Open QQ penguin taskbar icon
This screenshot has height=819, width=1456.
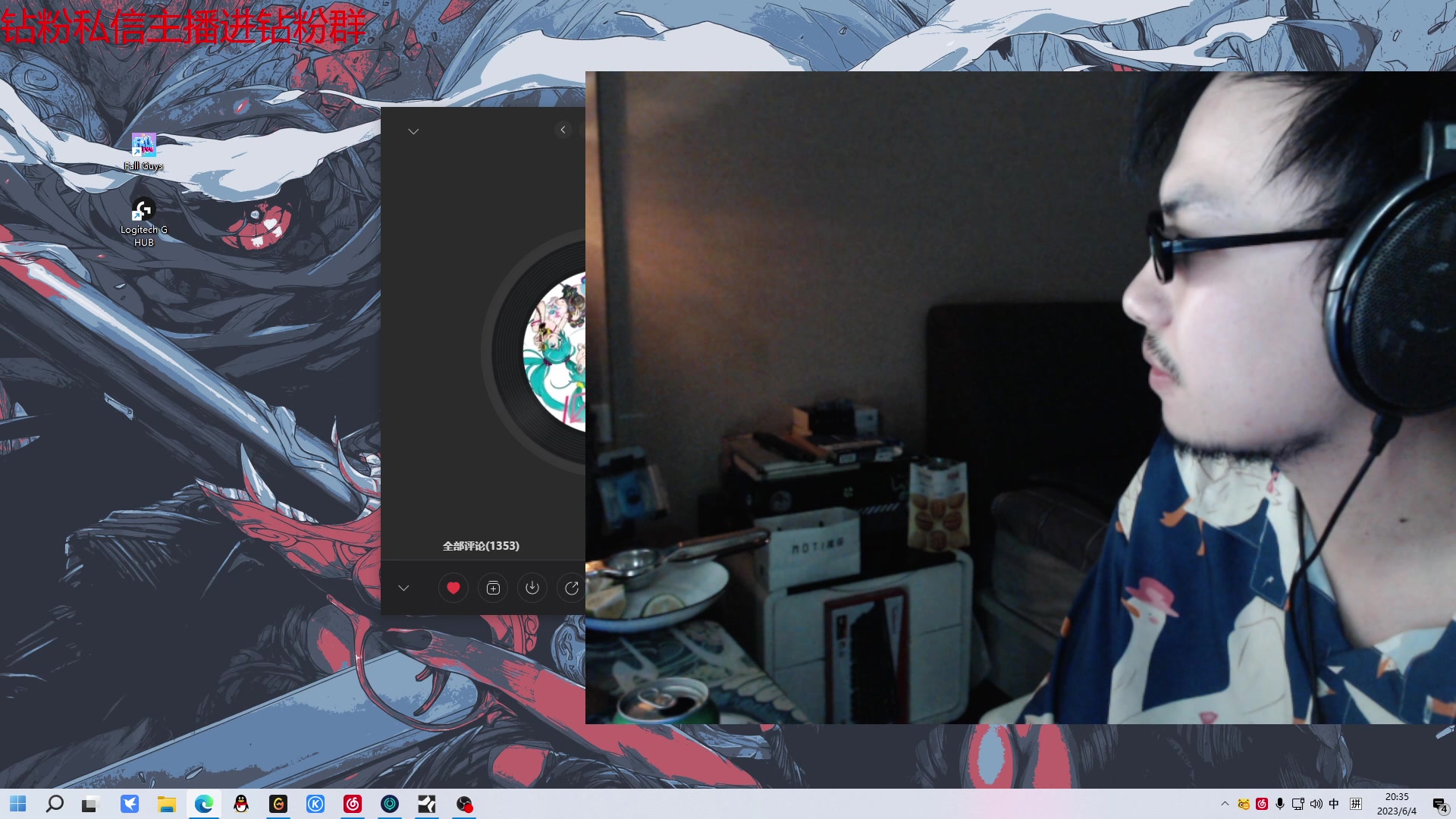coord(241,804)
